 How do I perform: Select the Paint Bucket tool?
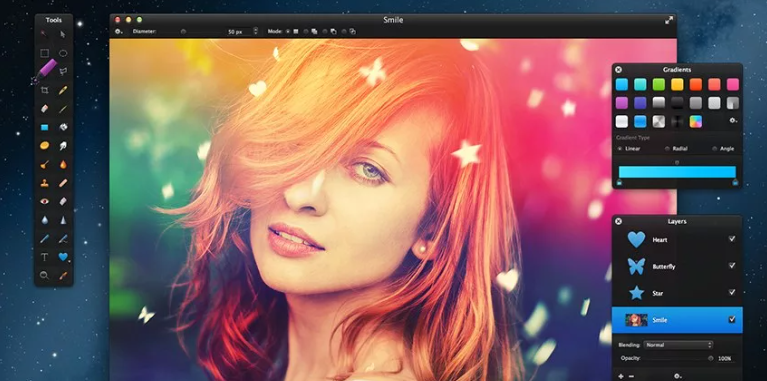[63, 127]
